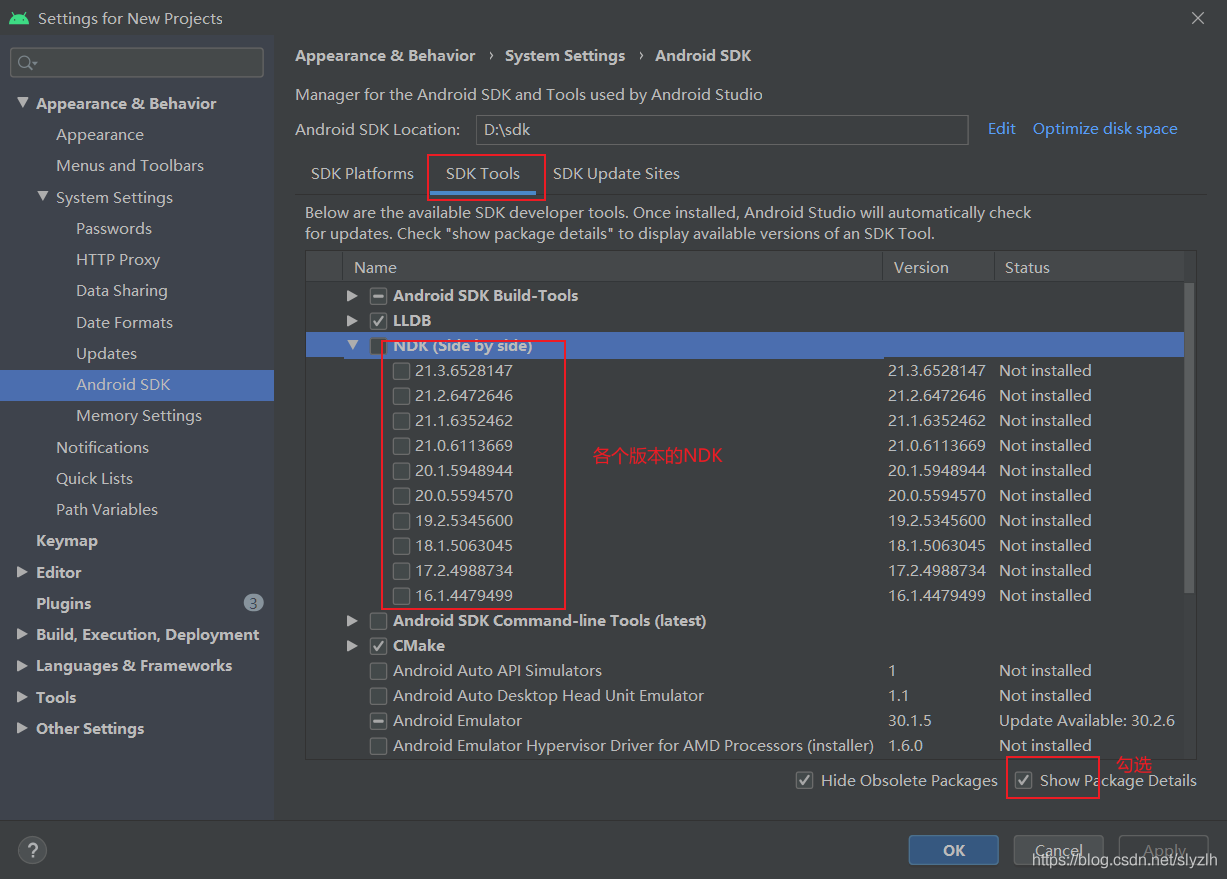This screenshot has width=1227, height=879.
Task: Check Android Auto Desktop Head Unit Emulator checkbox
Action: tap(378, 696)
